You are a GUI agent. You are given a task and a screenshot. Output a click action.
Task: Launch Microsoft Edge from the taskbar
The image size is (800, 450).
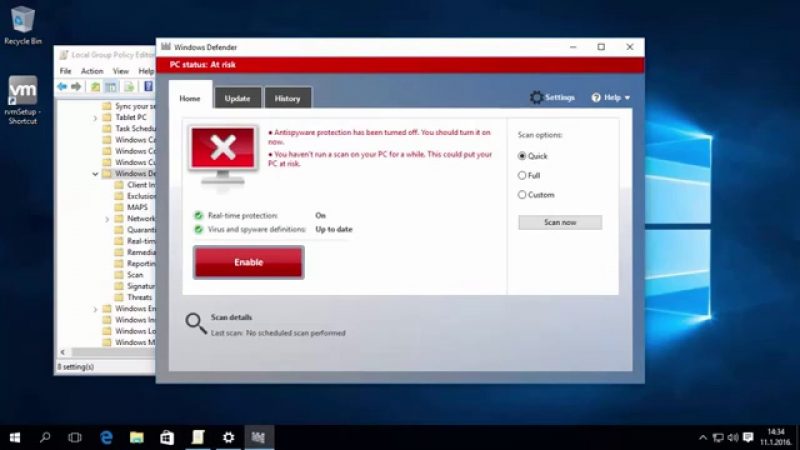106,437
